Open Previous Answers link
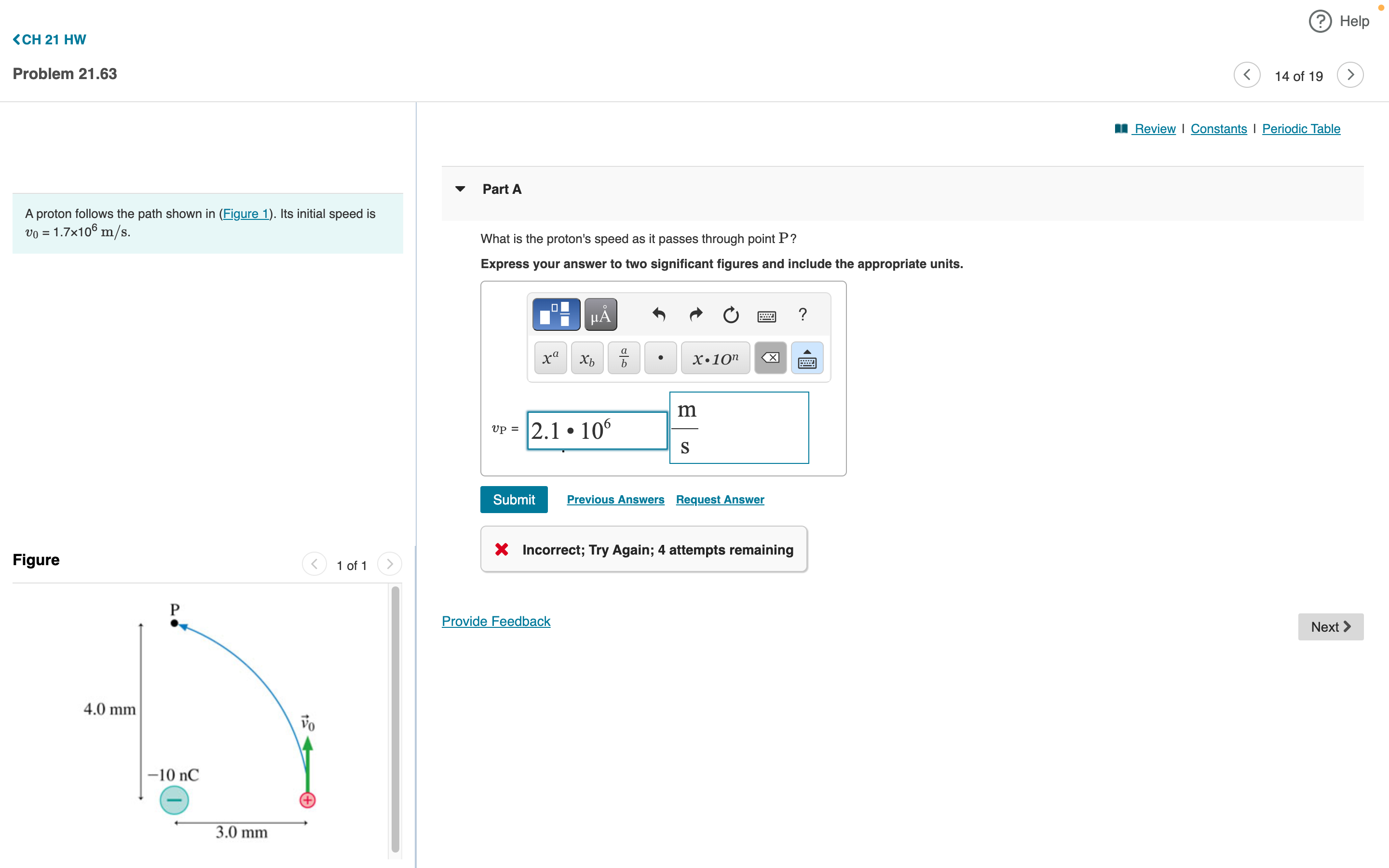This screenshot has width=1389, height=868. point(615,499)
